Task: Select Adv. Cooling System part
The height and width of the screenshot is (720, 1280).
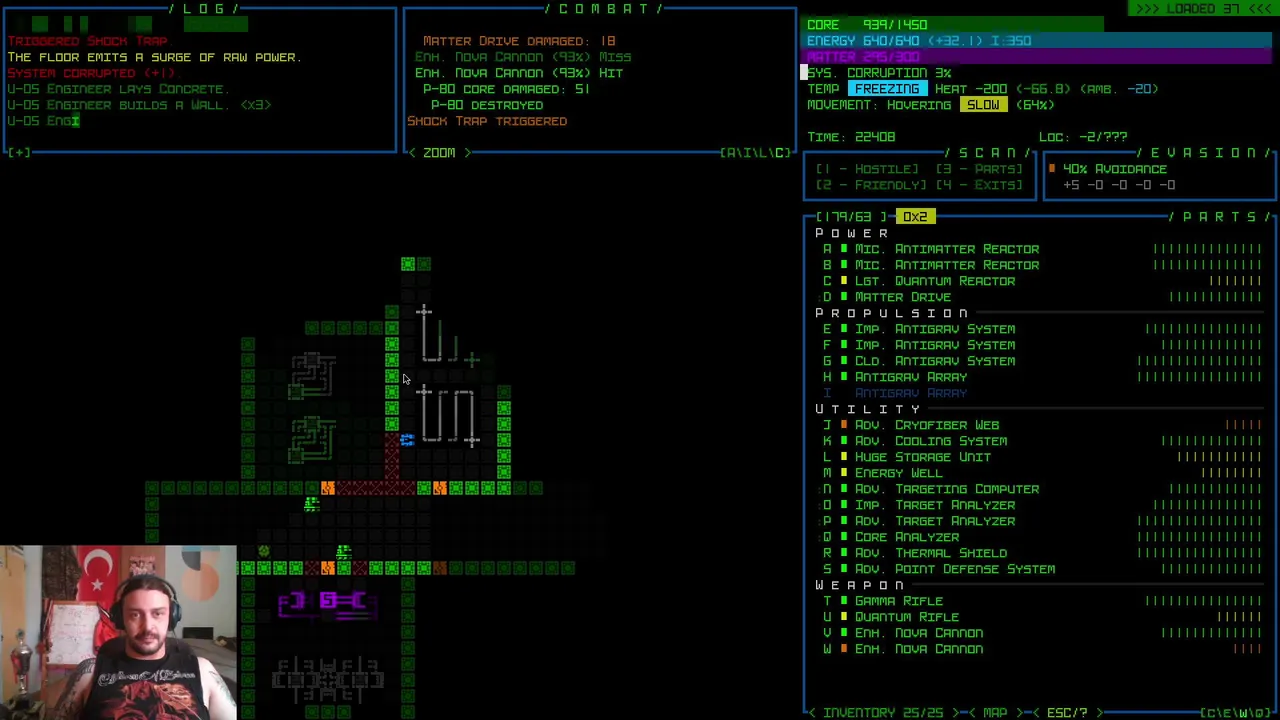Action: [x=930, y=441]
